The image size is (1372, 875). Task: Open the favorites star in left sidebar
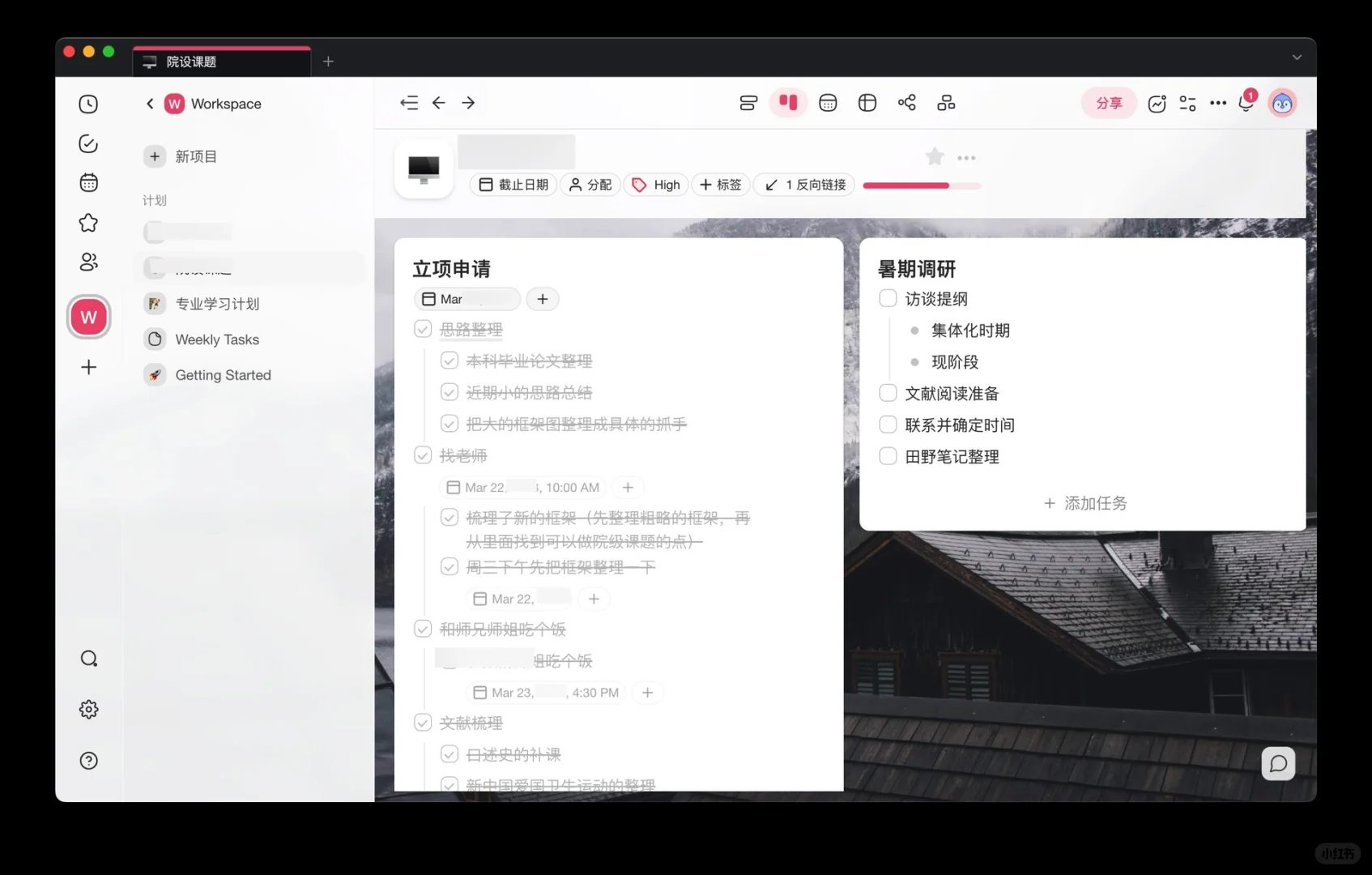pos(88,223)
